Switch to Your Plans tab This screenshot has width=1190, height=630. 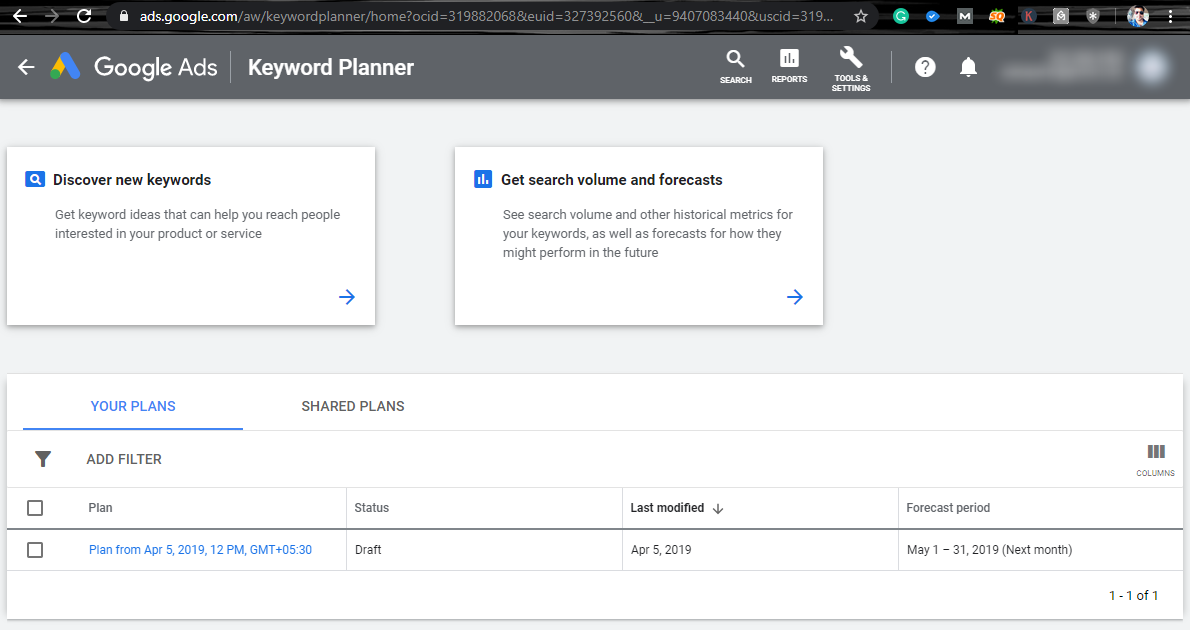point(133,406)
